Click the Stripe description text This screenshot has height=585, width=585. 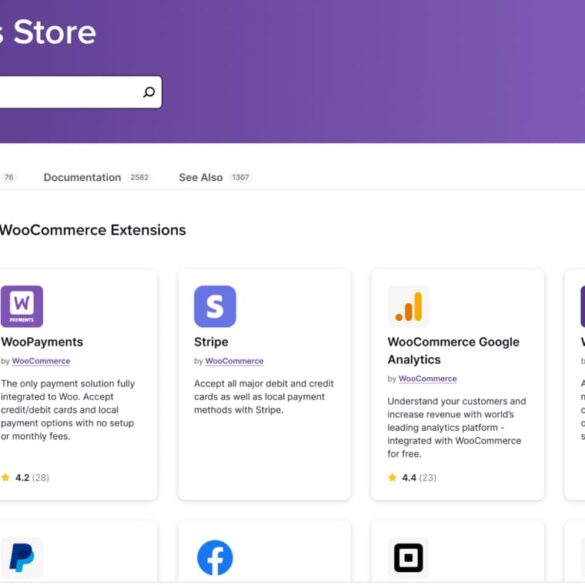click(x=264, y=397)
